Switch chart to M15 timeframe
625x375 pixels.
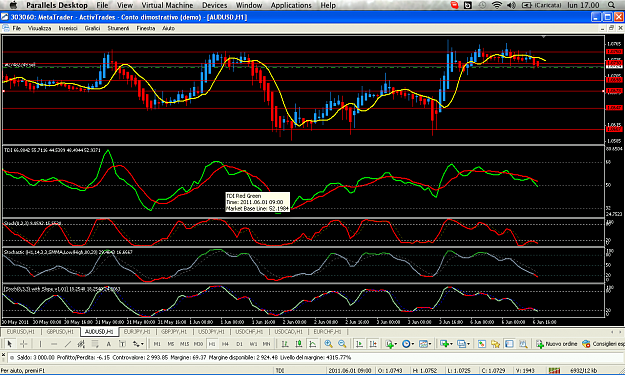click(x=184, y=344)
